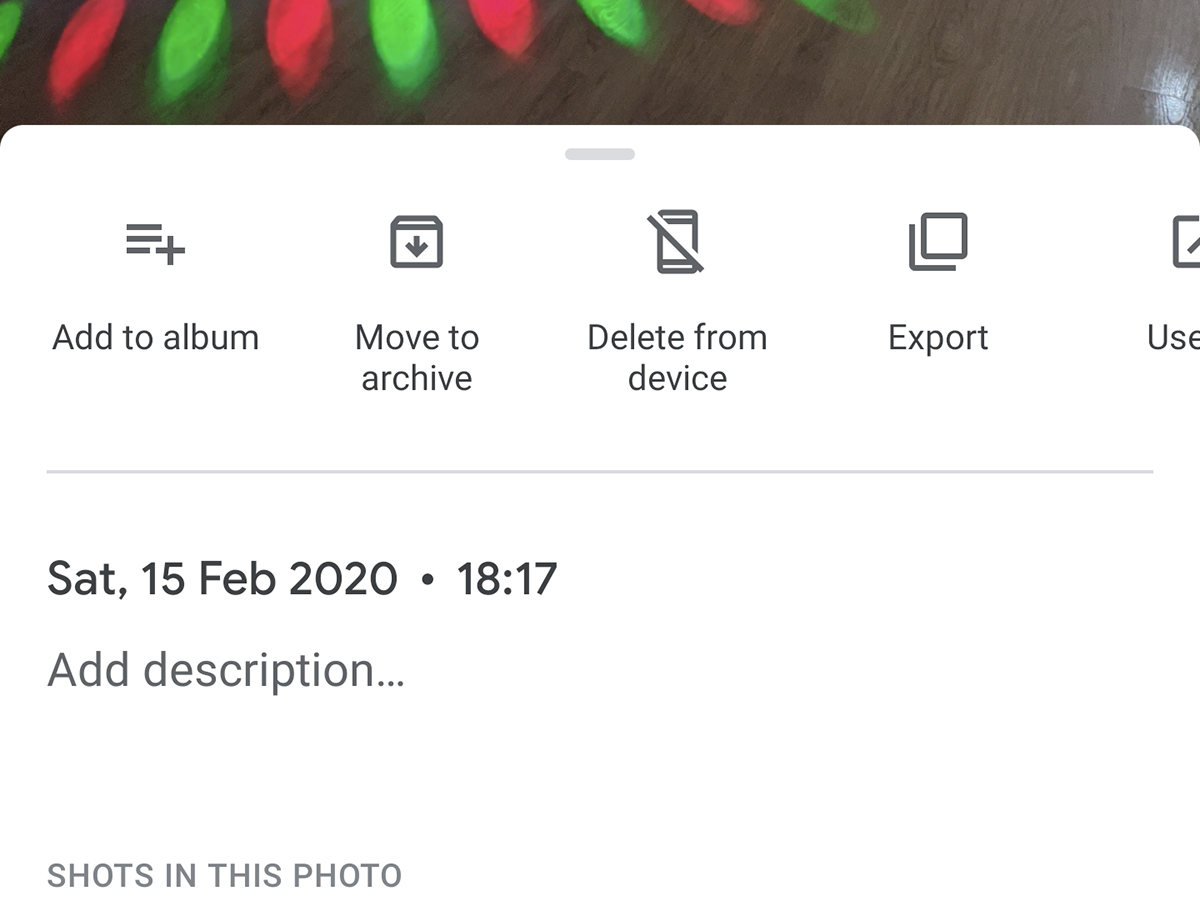This screenshot has height=900, width=1200.
Task: Tap a green light streak in the photo
Action: [403, 38]
